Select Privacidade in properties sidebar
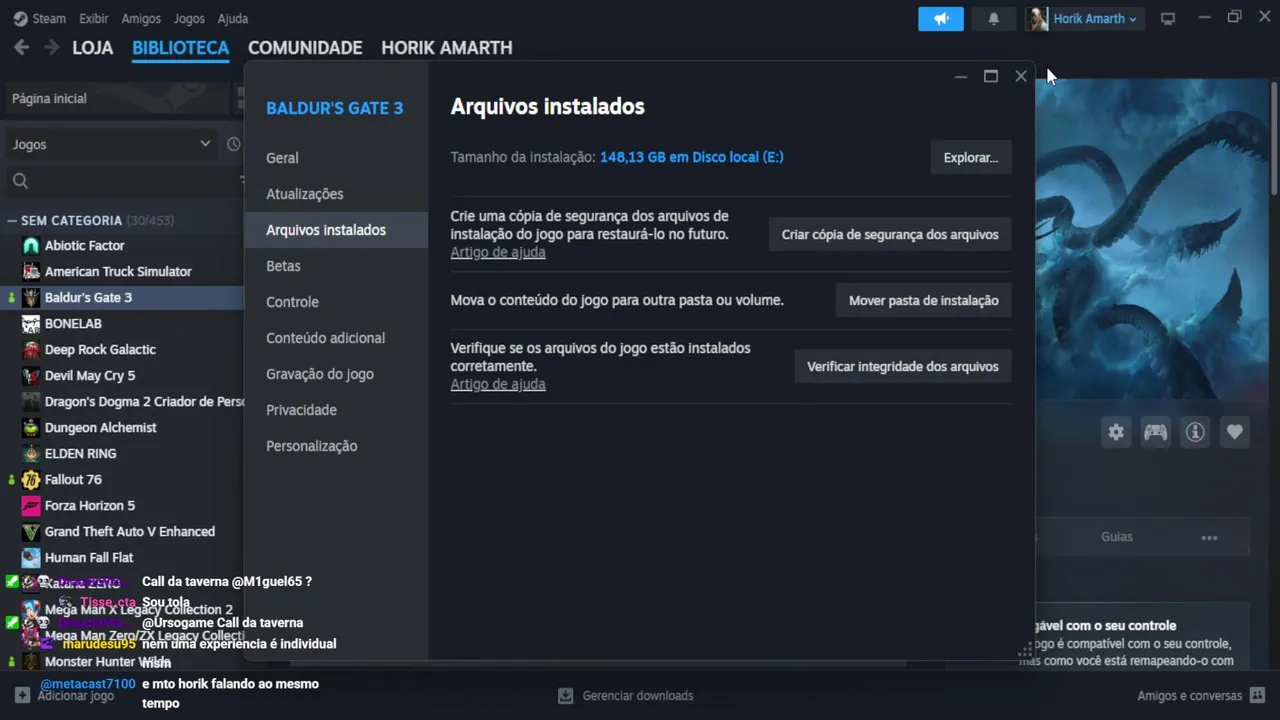The image size is (1280, 720). coord(336,410)
